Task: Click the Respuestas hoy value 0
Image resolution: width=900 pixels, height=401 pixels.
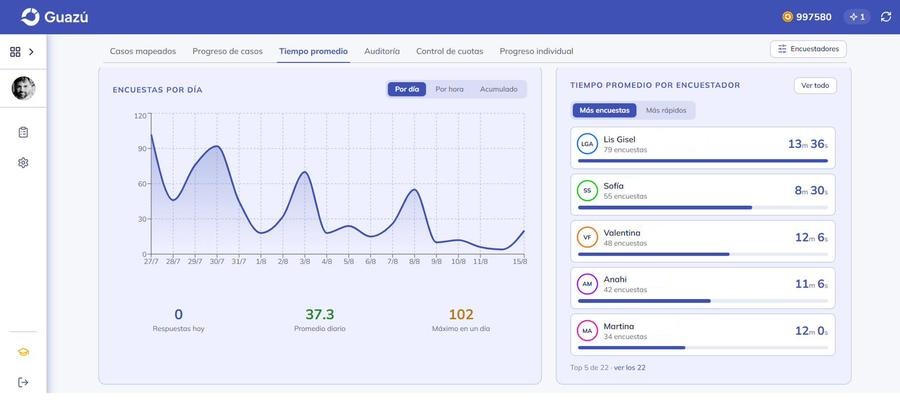Action: [179, 314]
